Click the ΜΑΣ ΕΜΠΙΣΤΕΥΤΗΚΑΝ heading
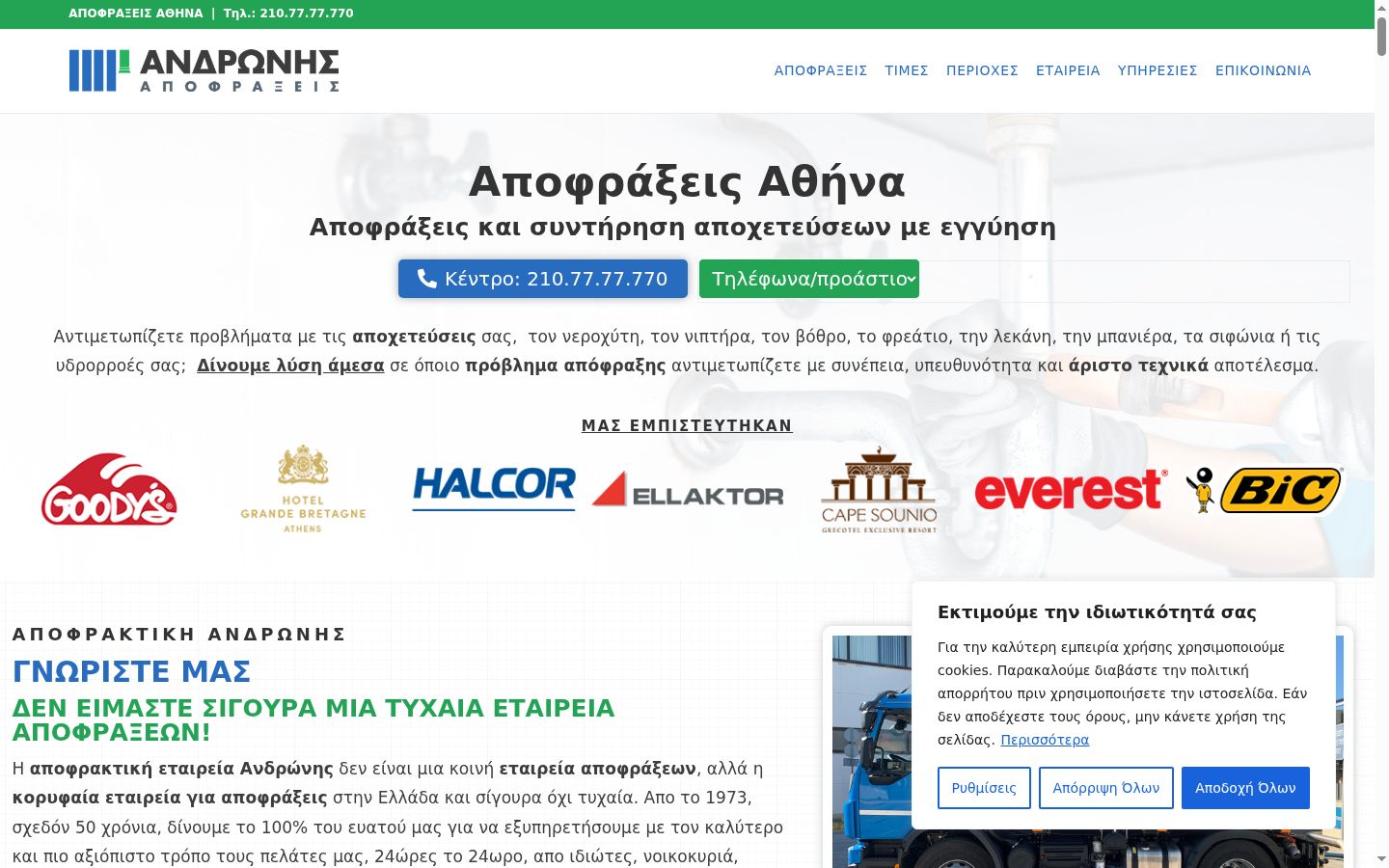This screenshot has width=1389, height=868. point(687,425)
